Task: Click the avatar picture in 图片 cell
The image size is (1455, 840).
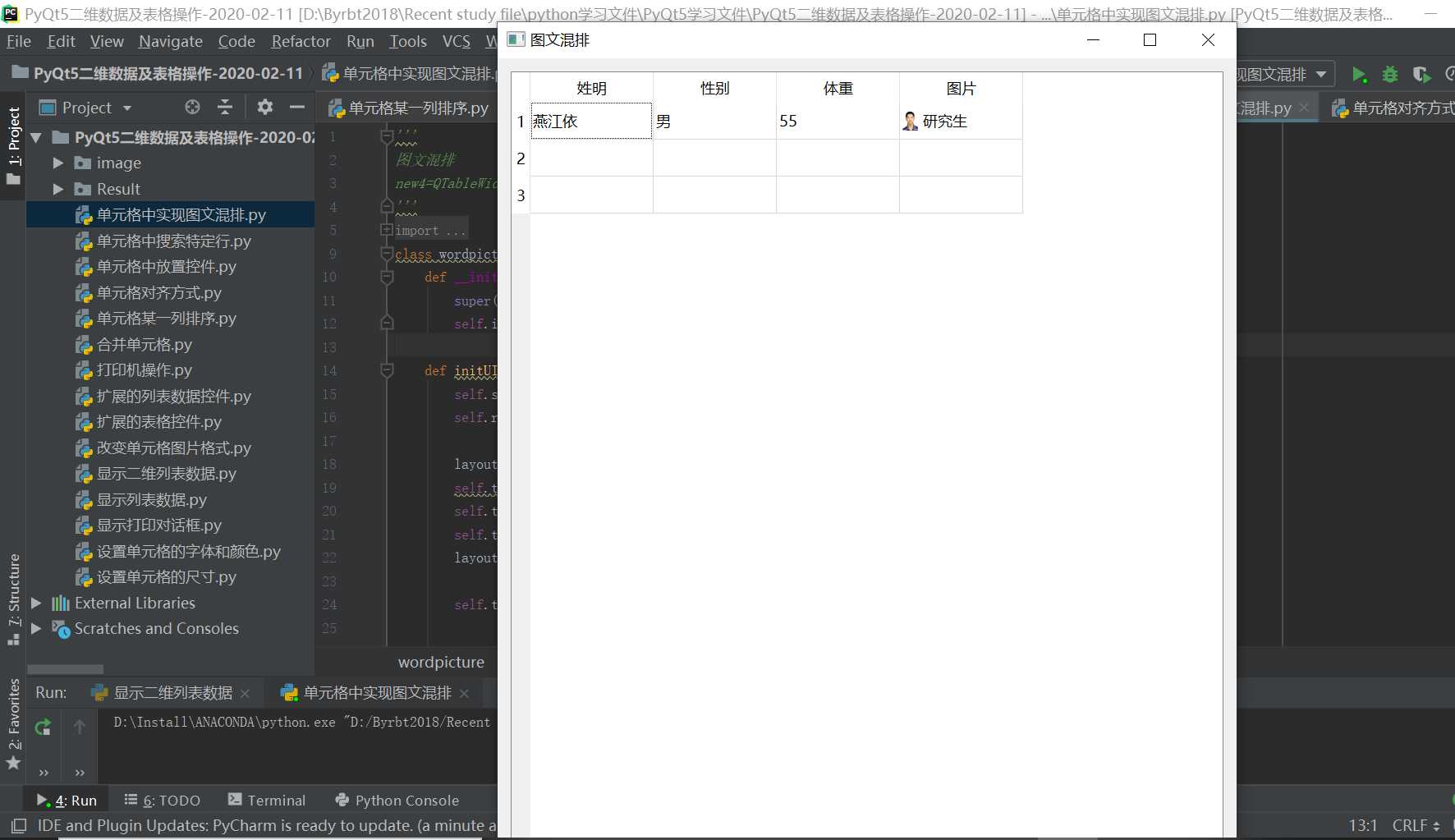Action: point(910,121)
